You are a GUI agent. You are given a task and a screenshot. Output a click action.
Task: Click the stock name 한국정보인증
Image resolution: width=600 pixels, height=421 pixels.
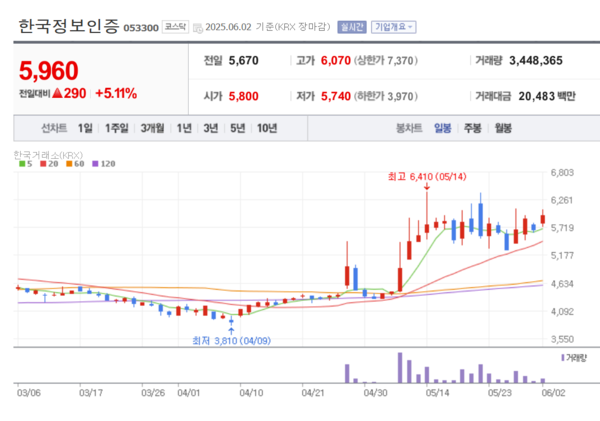(69, 26)
